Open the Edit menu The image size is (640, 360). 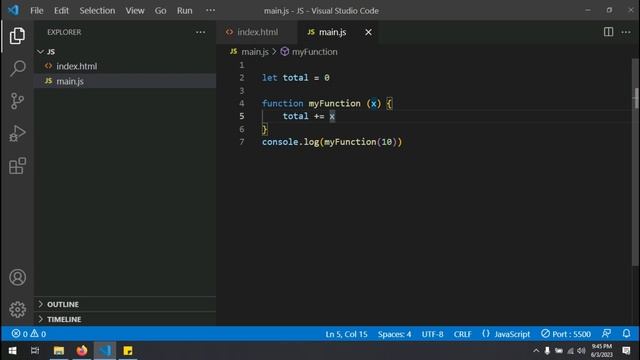[61, 11]
